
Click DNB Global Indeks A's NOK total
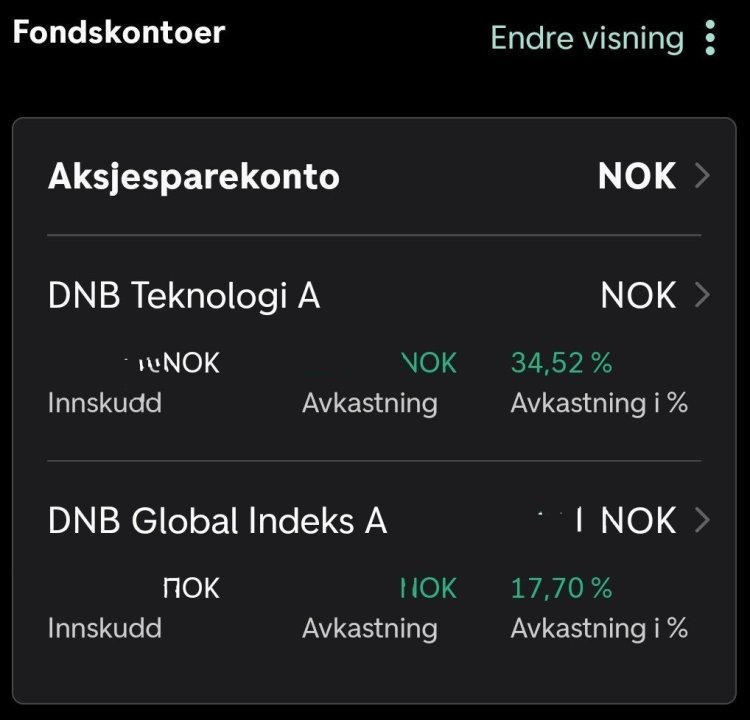pos(638,521)
